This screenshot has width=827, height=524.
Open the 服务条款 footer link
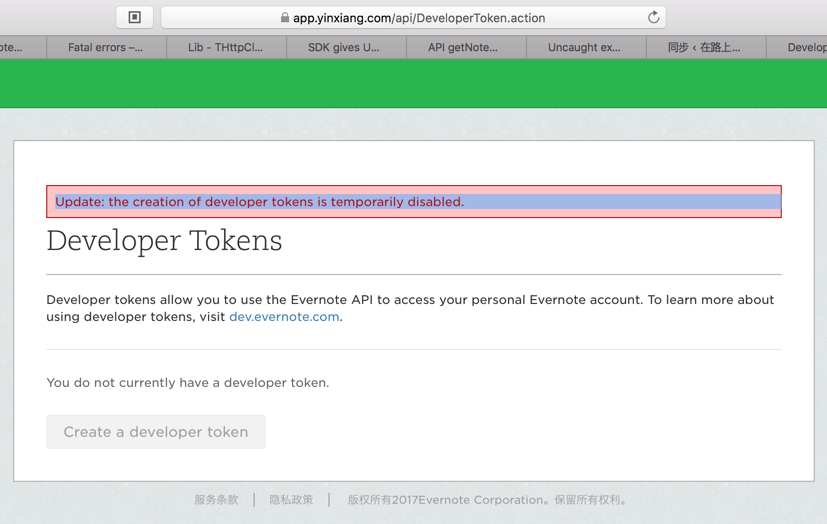click(x=216, y=500)
